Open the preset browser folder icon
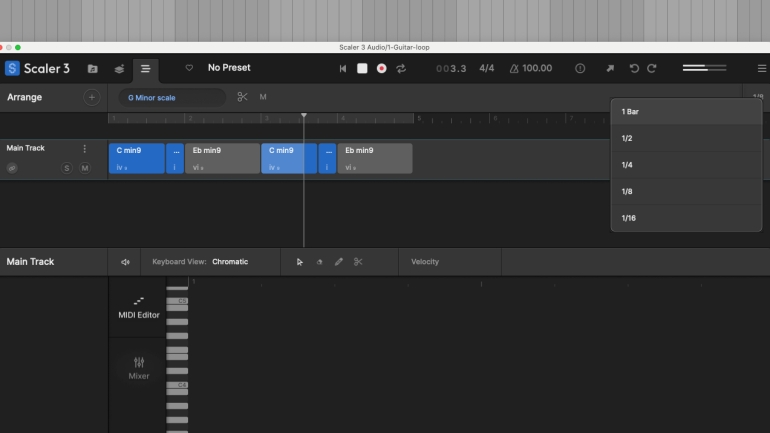Image resolution: width=770 pixels, height=433 pixels. pos(92,69)
